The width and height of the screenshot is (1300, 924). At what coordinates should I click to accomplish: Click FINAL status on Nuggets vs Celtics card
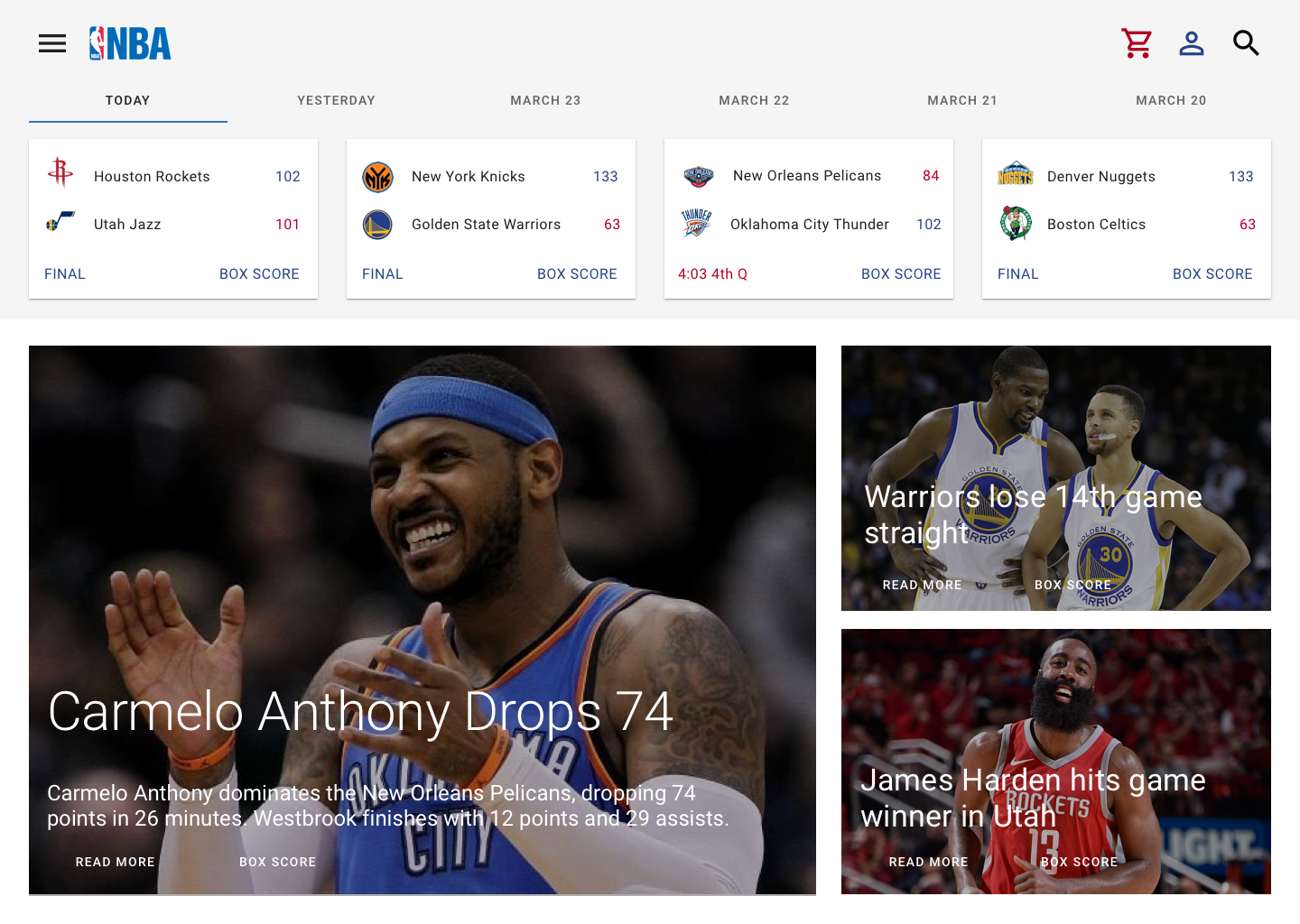1018,274
